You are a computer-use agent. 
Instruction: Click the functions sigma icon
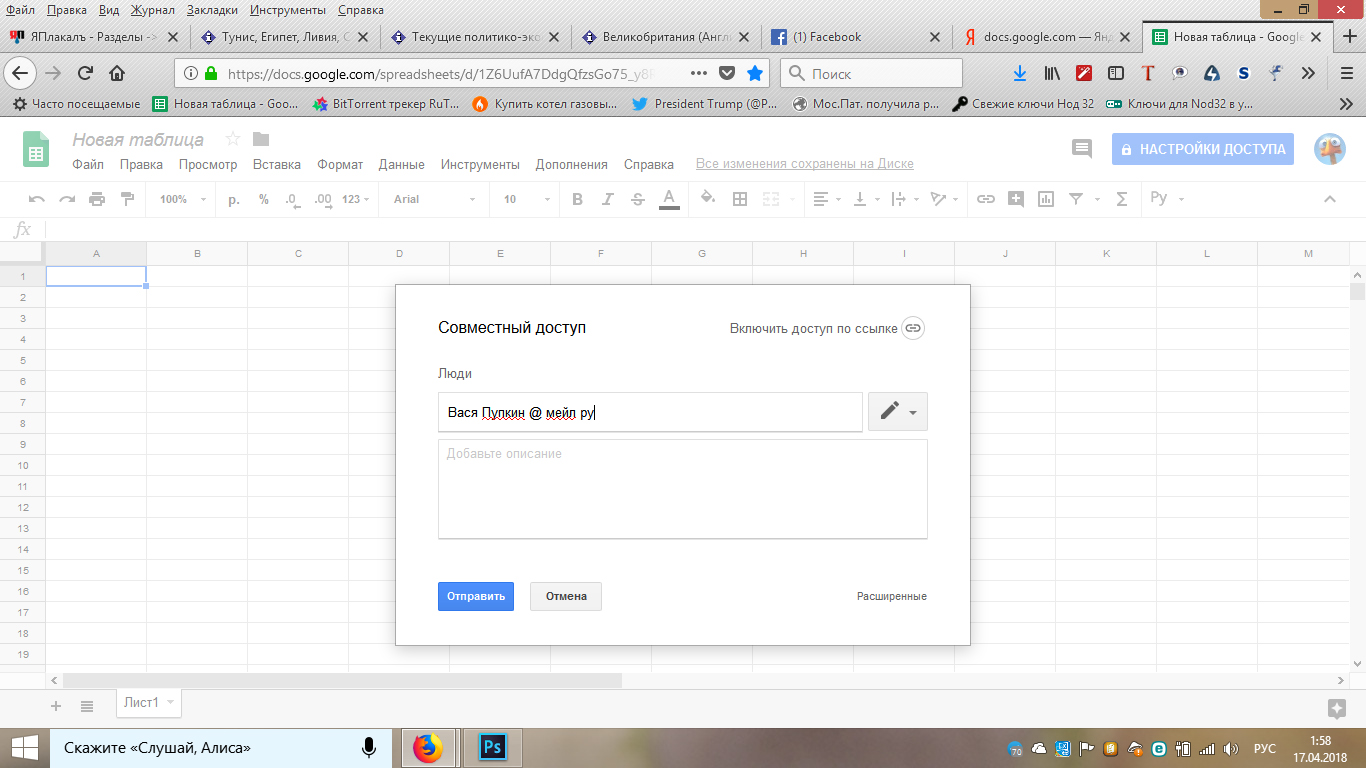pyautogui.click(x=1122, y=199)
